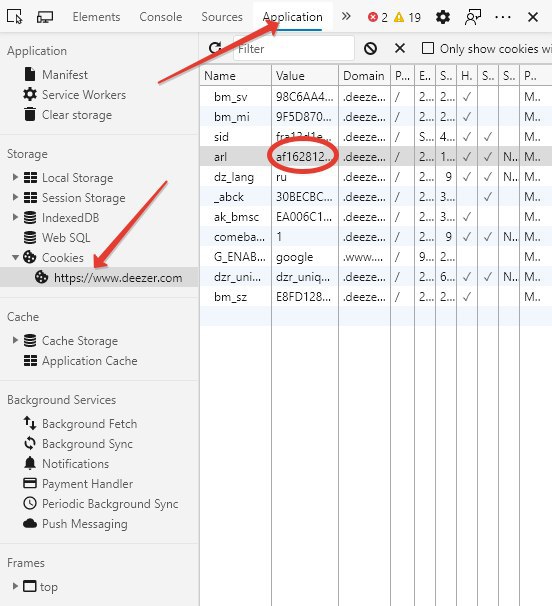Expand the Cache Storage tree node
Viewport: 552px width, 606px height.
point(15,340)
